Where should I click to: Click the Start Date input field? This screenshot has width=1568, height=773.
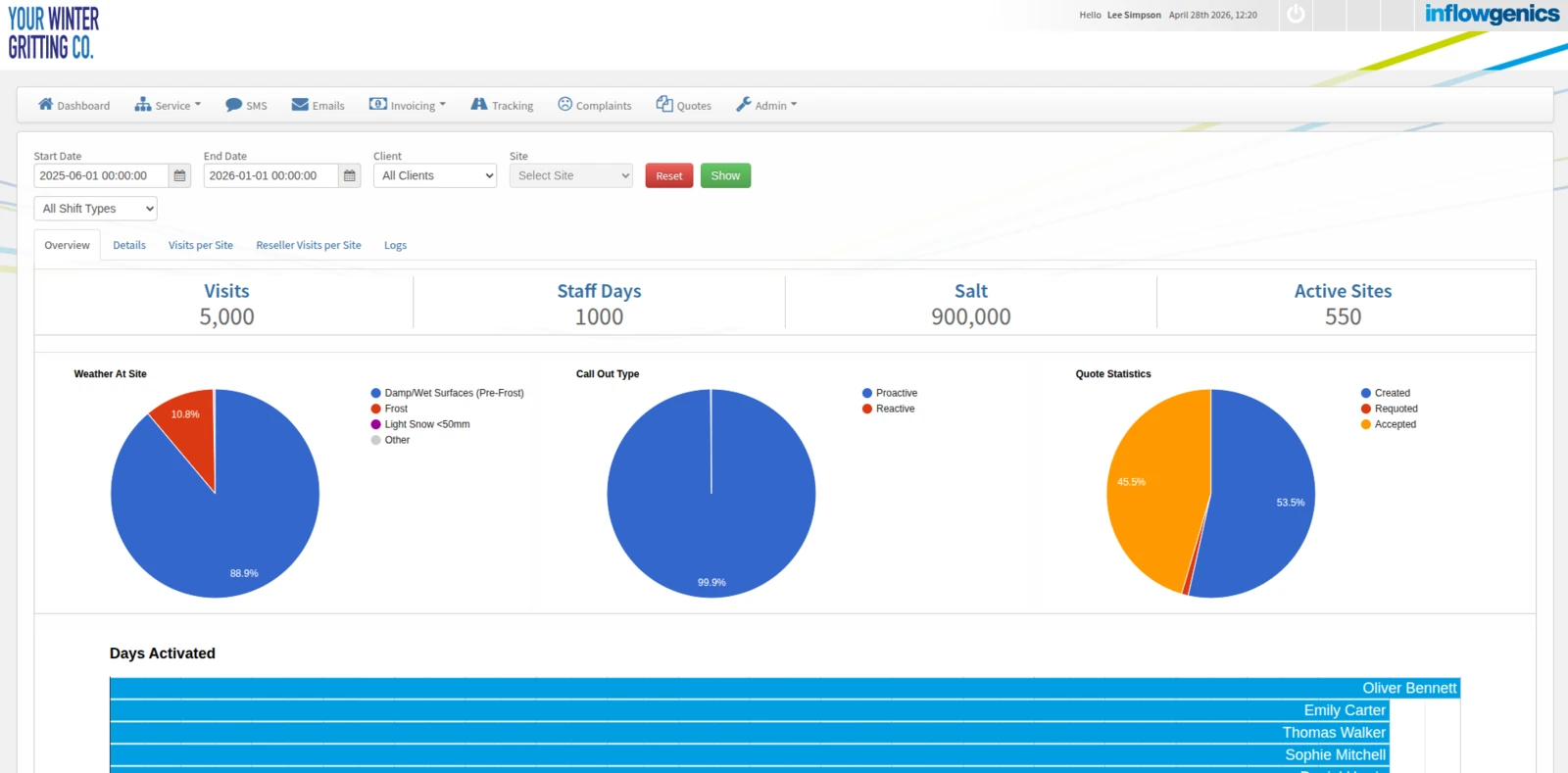click(x=101, y=175)
